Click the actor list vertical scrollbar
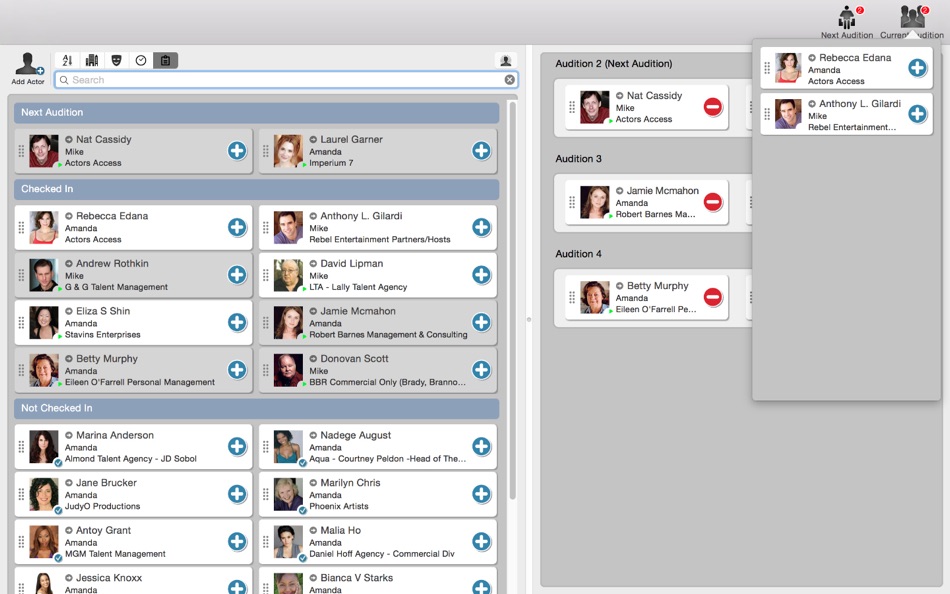Viewport: 950px width, 594px height. (513, 300)
